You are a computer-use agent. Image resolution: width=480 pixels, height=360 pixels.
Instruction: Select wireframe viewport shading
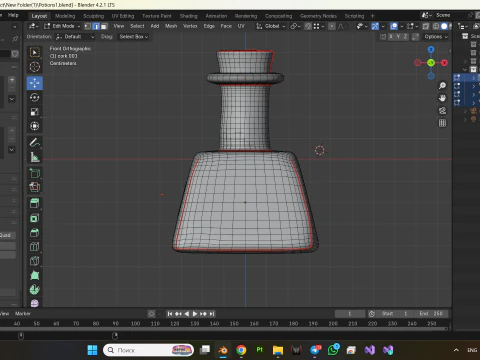436,26
